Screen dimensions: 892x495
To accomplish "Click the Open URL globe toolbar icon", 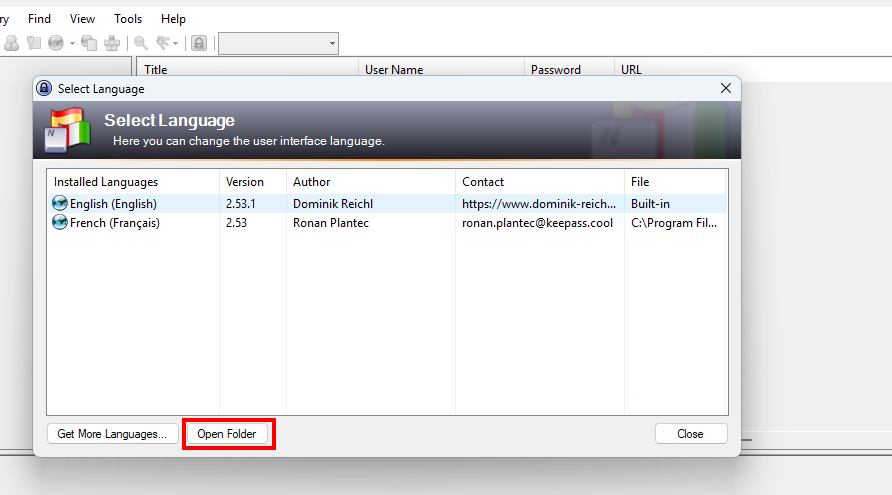I will (55, 43).
